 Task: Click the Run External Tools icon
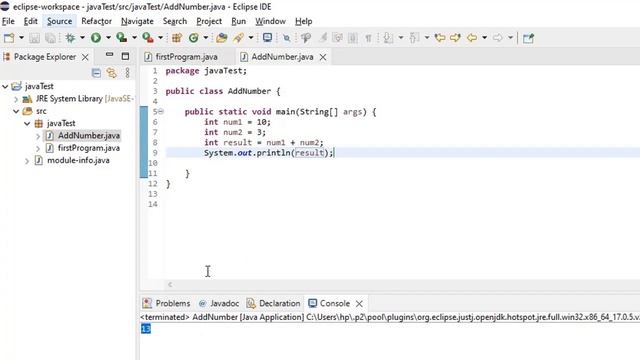click(148, 38)
